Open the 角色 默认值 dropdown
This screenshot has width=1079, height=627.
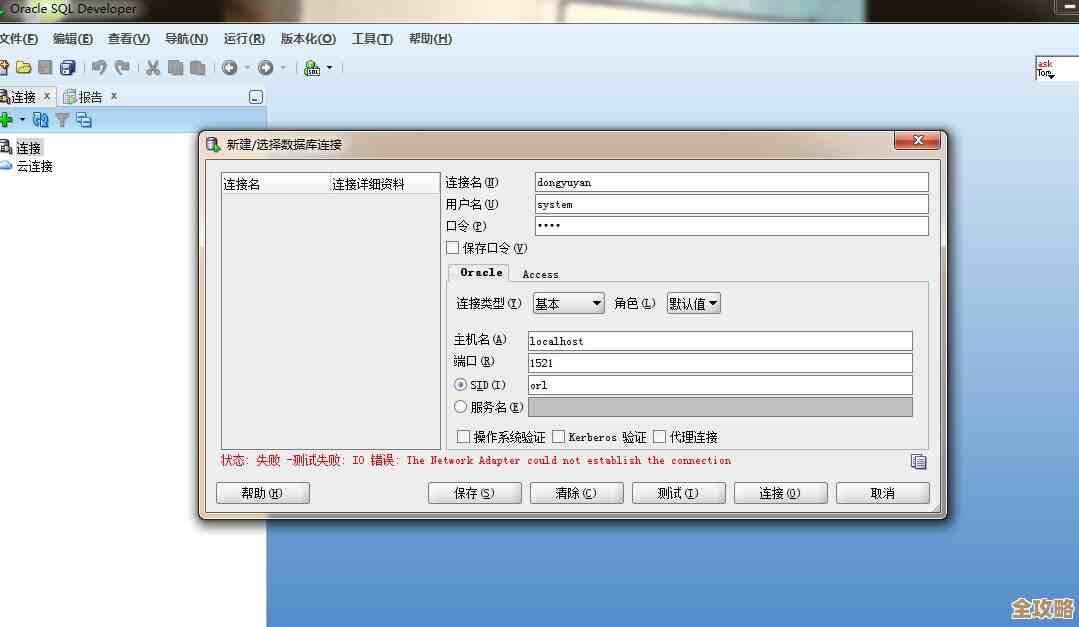pos(693,302)
